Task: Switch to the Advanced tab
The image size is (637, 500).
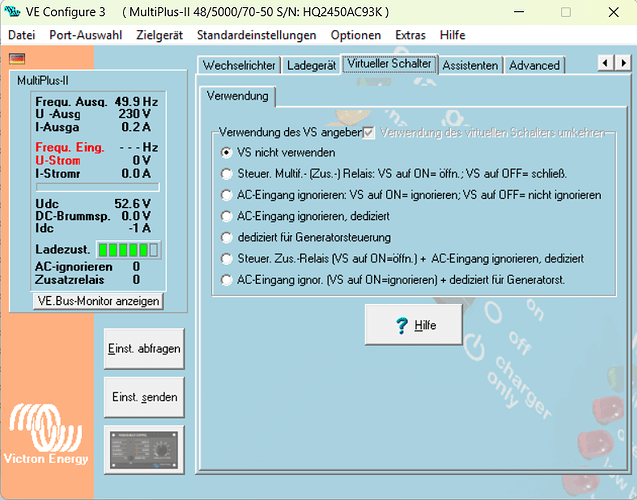Action: coord(535,65)
